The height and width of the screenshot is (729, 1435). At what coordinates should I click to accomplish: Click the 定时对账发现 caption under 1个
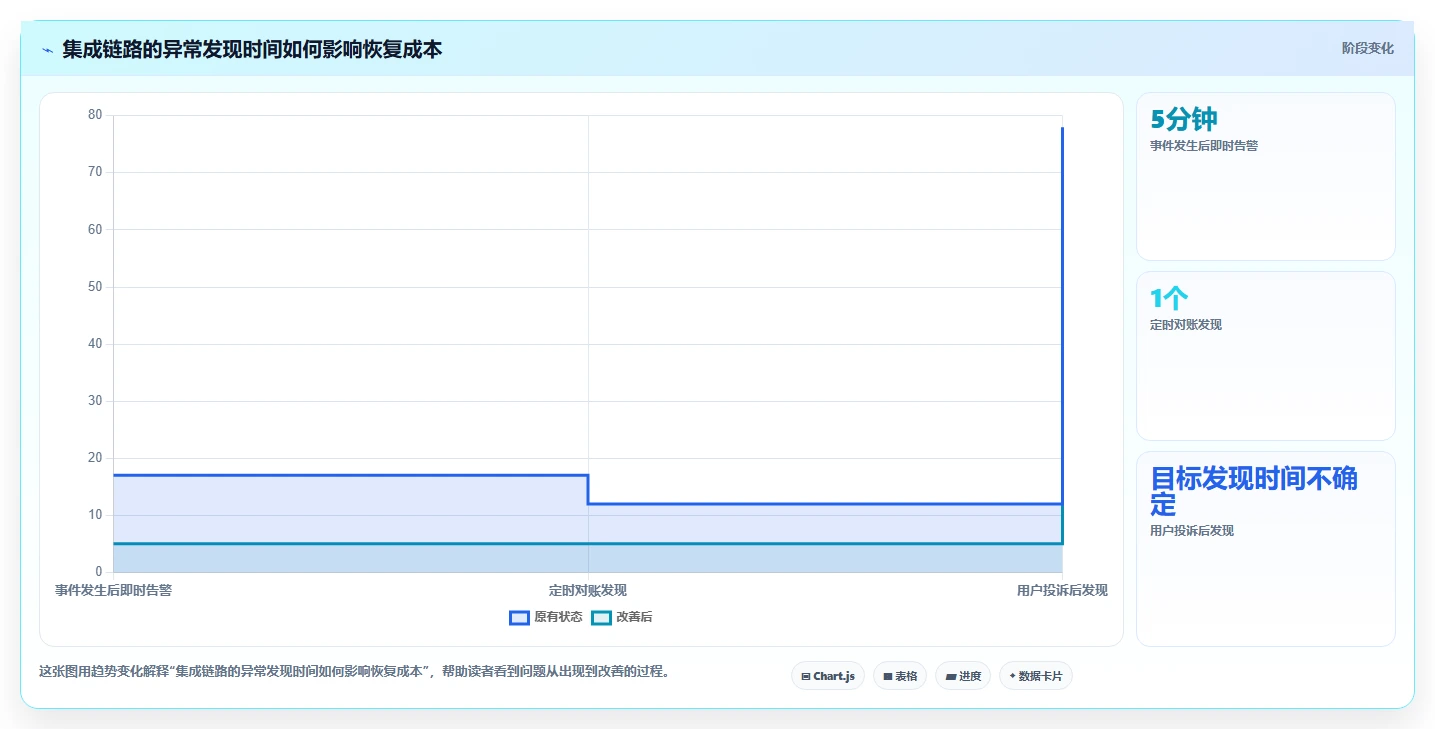pos(1186,325)
